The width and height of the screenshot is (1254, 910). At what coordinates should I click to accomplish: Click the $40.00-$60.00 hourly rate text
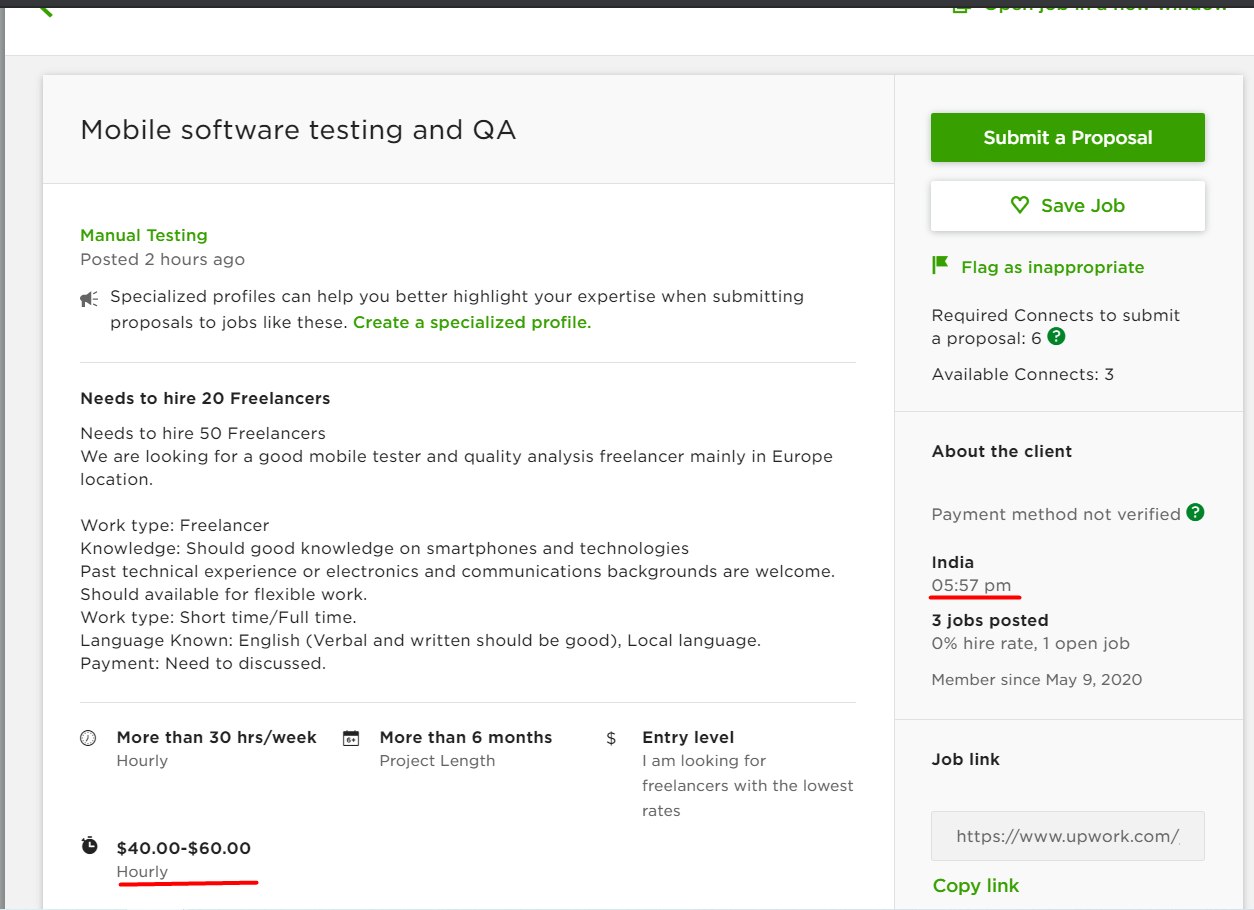click(x=184, y=848)
